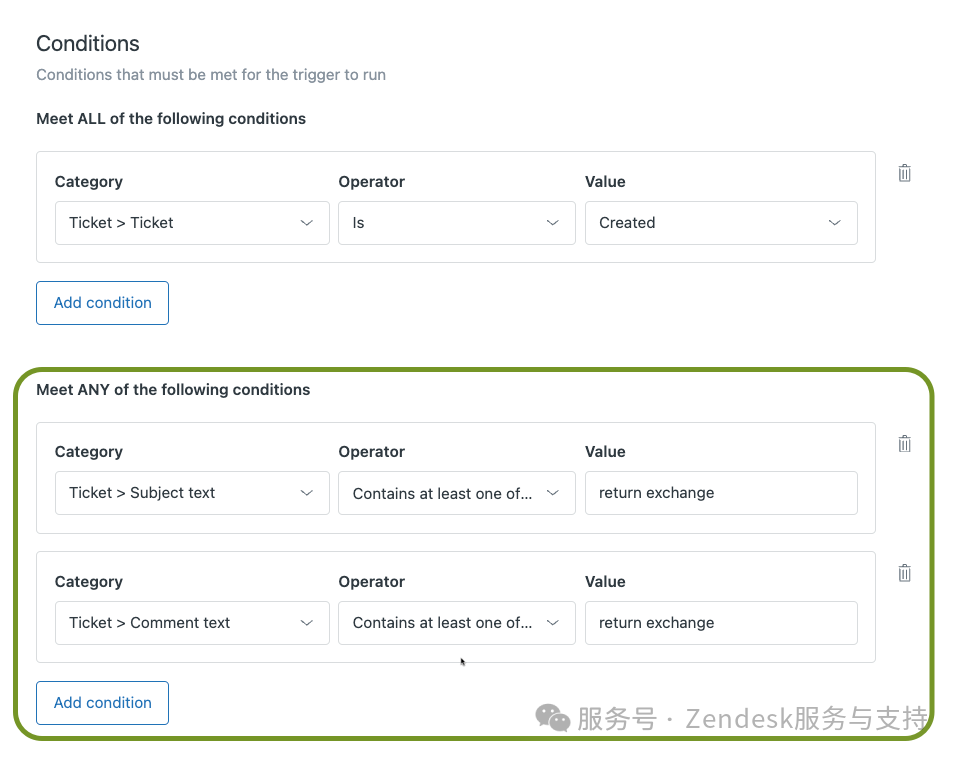
Task: Expand the operator dropdown for Comment text
Action: (456, 623)
